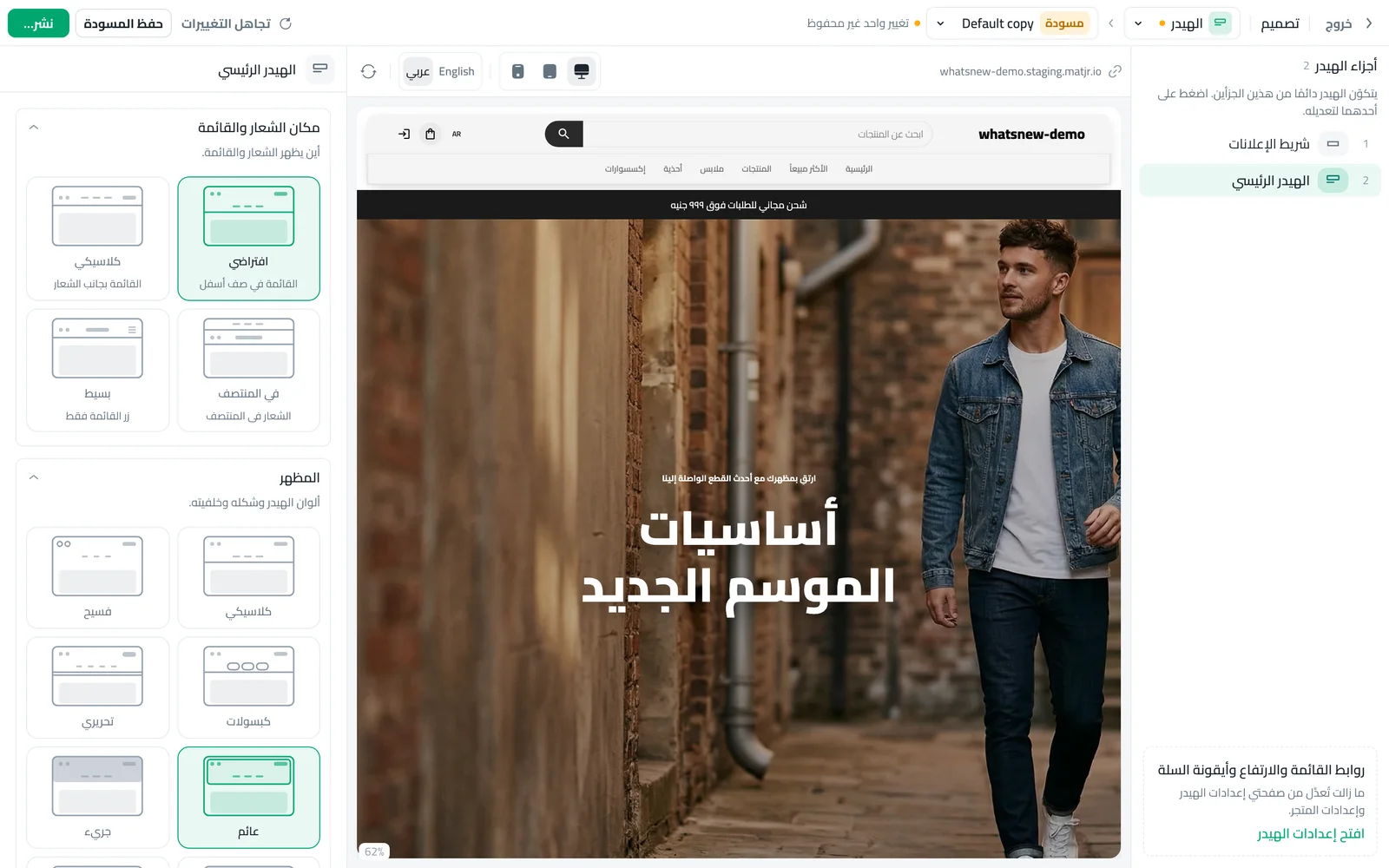Screen dimensions: 1389x868
Task: Open the Default copy theme dropdown
Action: (1012, 23)
